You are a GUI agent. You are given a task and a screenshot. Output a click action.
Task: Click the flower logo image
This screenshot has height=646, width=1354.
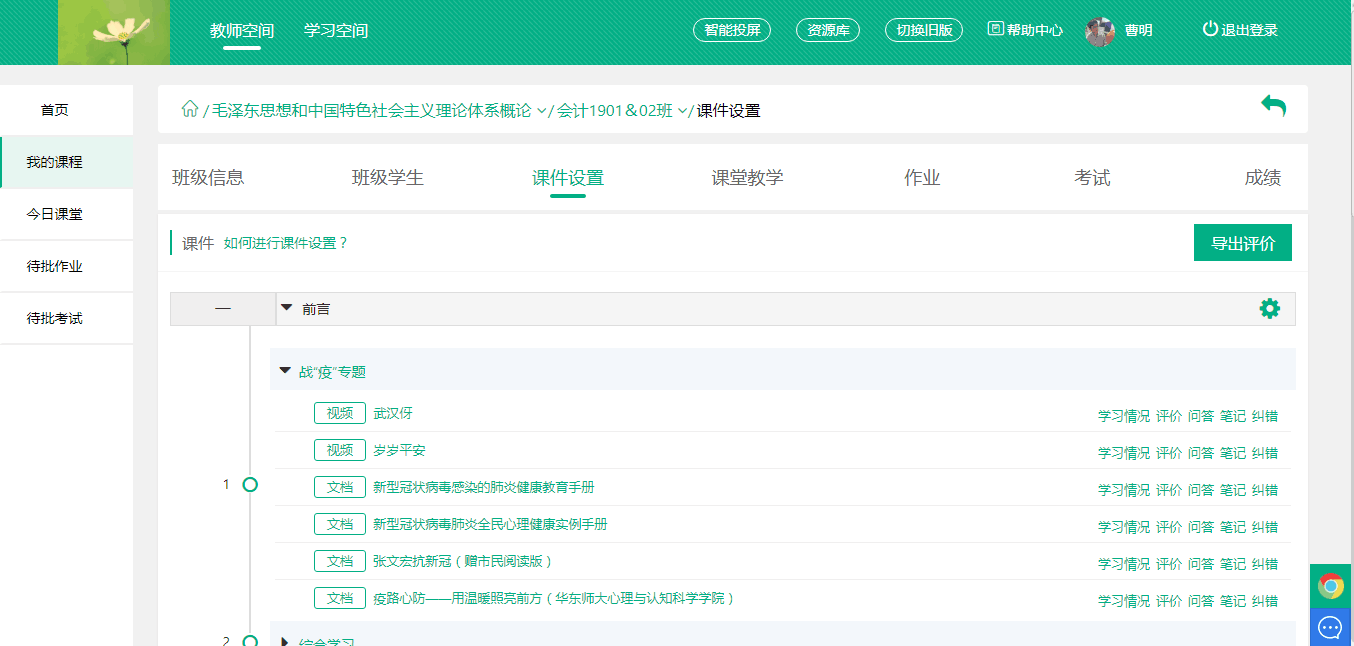tap(114, 33)
